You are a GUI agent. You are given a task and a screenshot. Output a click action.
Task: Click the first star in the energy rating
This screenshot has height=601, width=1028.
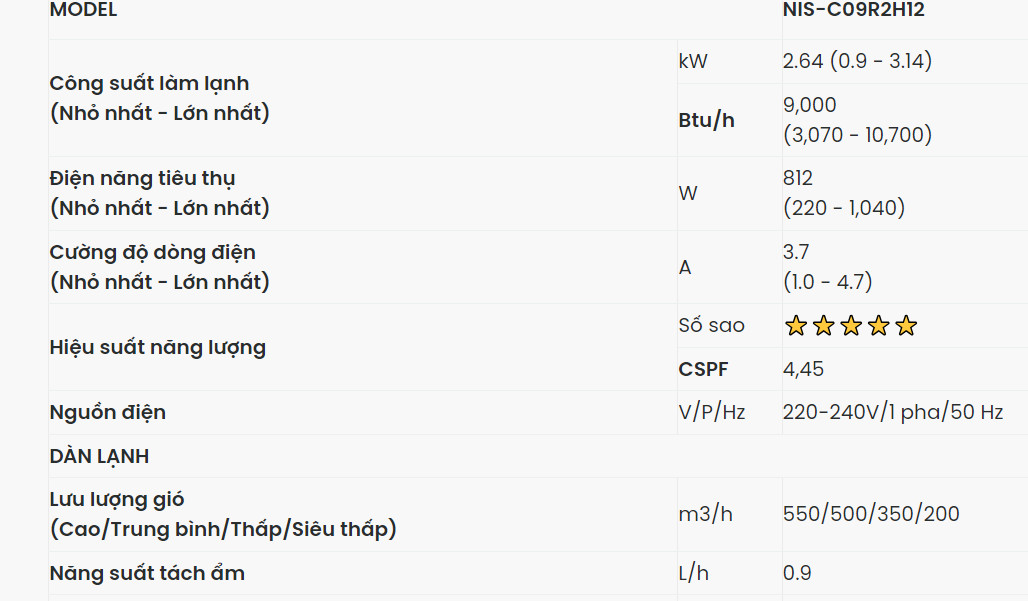(x=795, y=326)
